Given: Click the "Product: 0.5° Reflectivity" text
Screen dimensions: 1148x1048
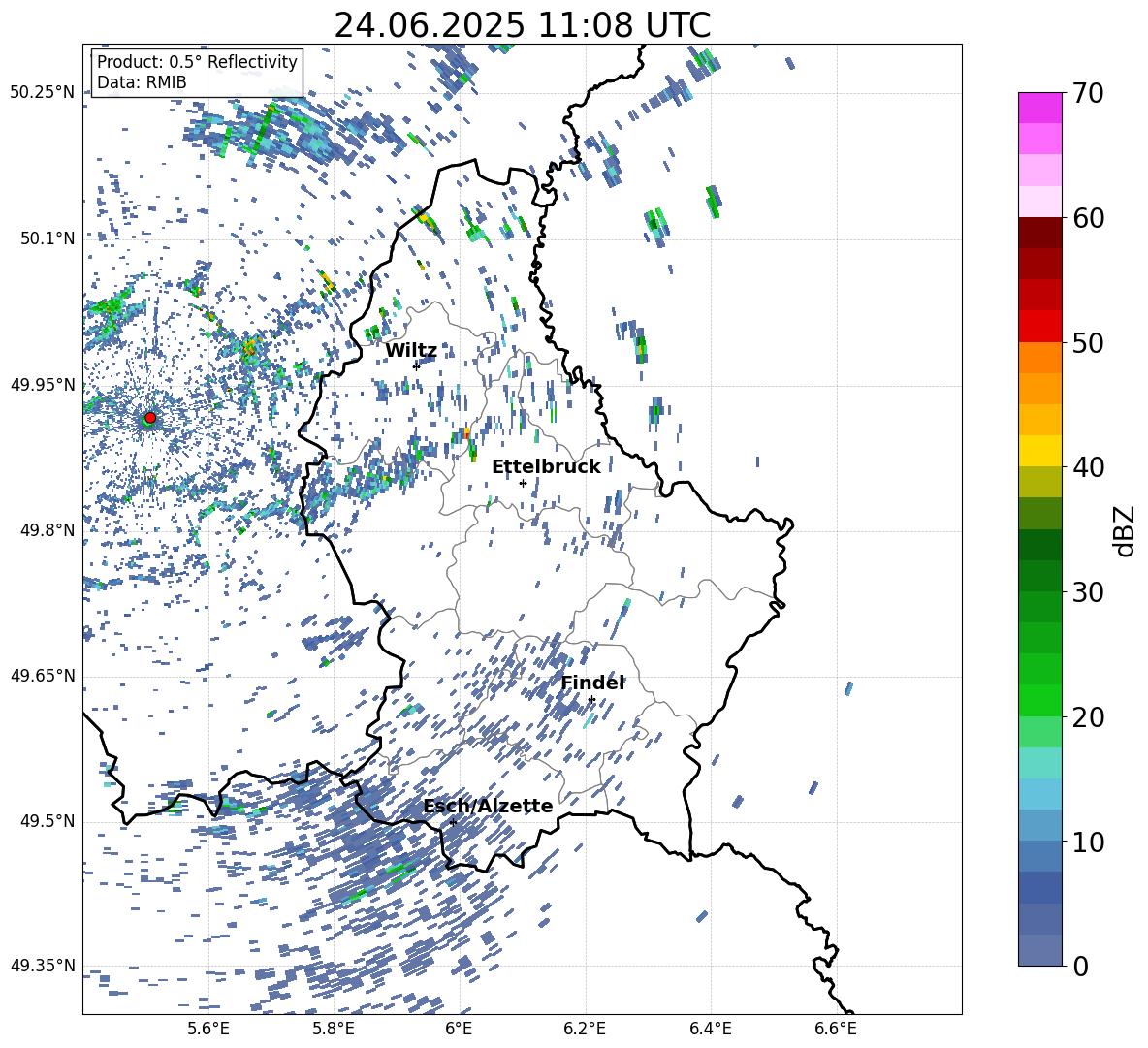Looking at the screenshot, I should [197, 62].
